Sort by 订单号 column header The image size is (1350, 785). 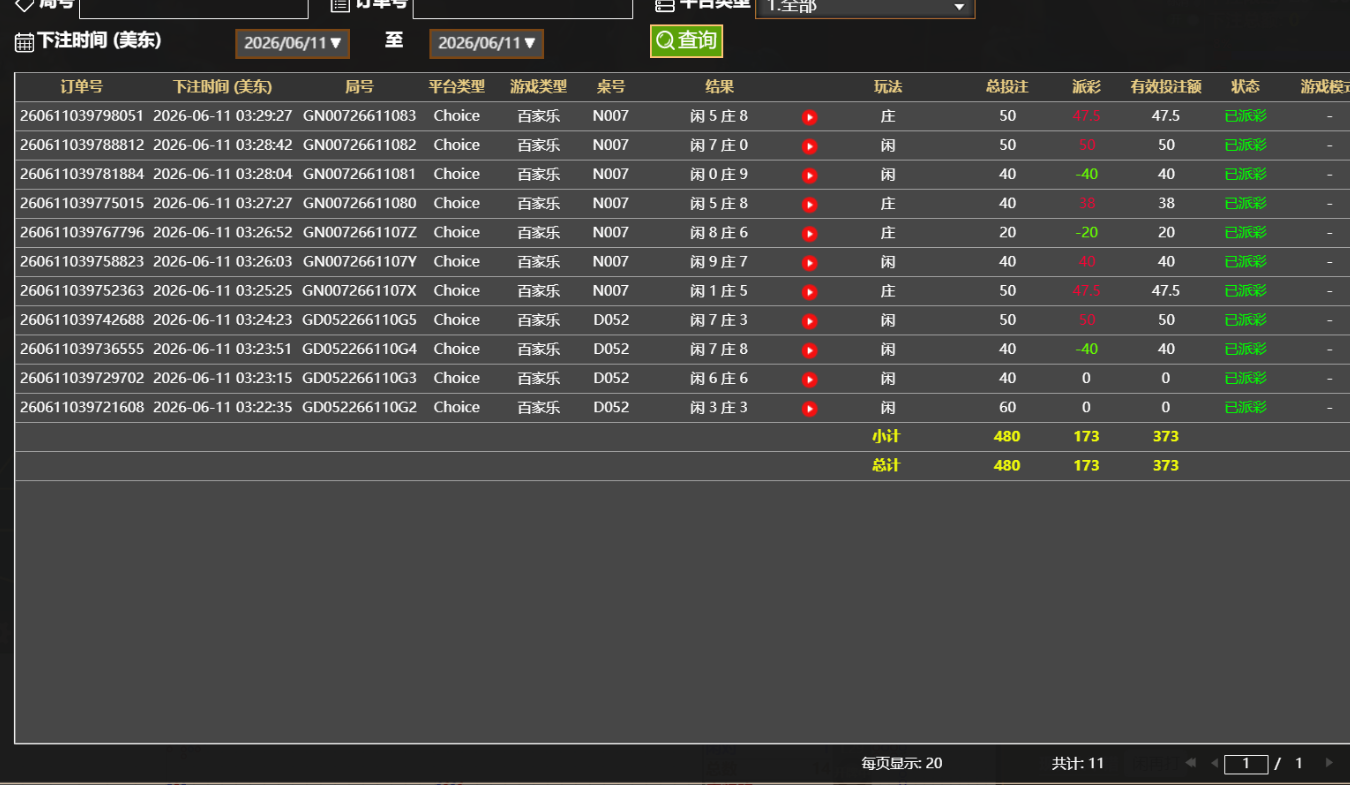coord(81,87)
